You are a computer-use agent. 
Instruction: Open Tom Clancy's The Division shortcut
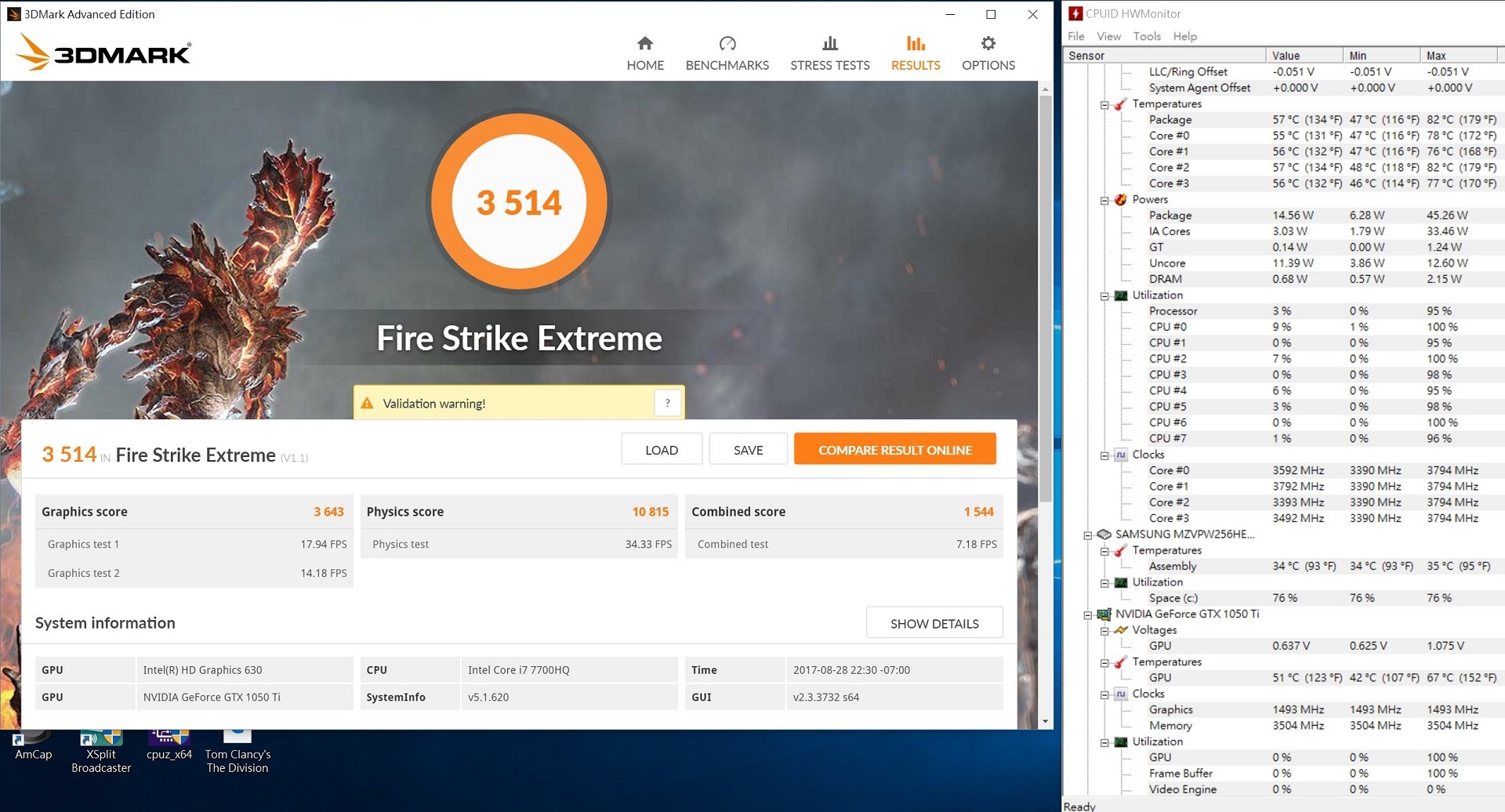tap(238, 752)
